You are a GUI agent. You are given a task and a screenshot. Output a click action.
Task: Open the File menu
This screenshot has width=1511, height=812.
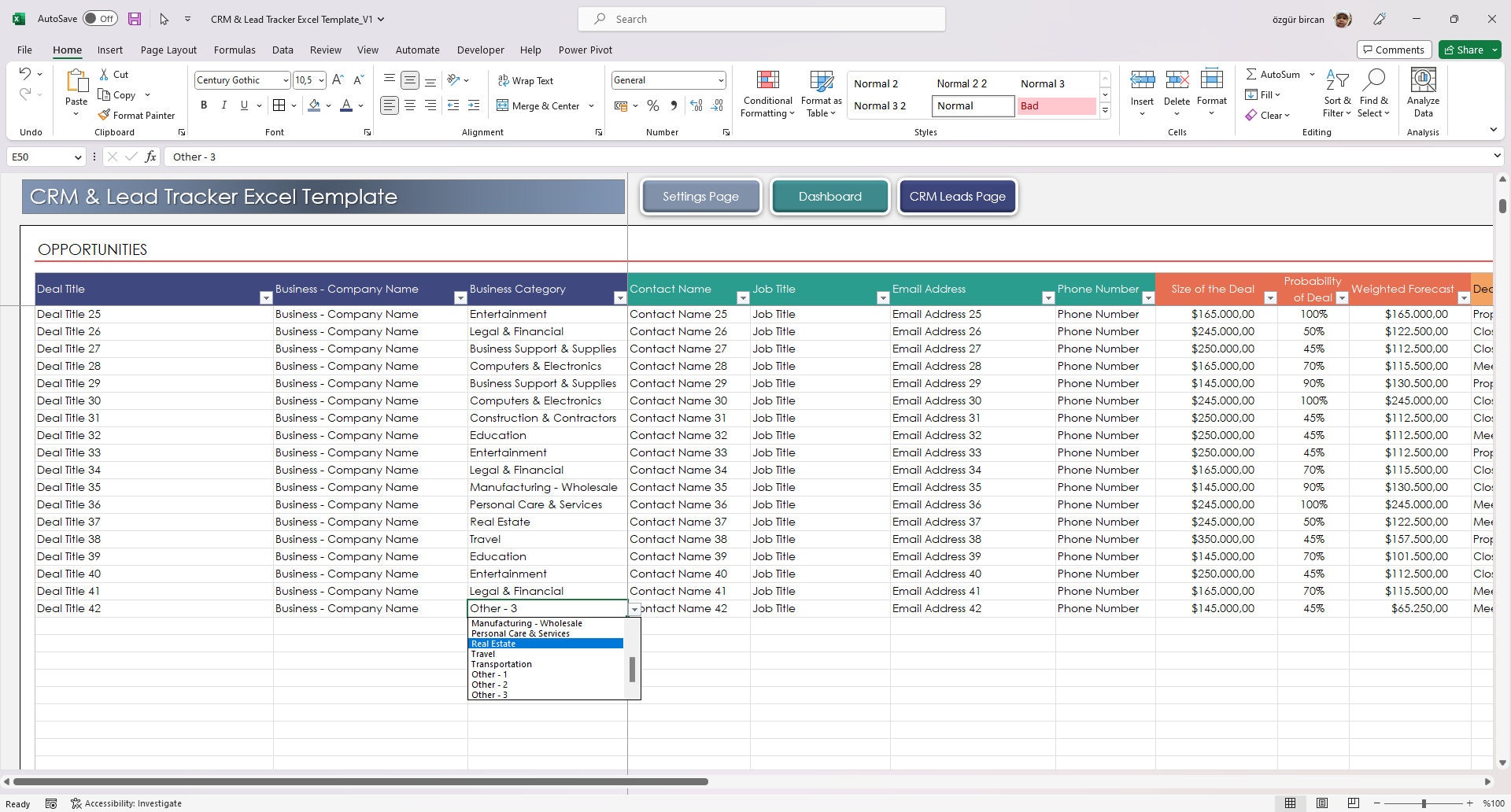(24, 50)
